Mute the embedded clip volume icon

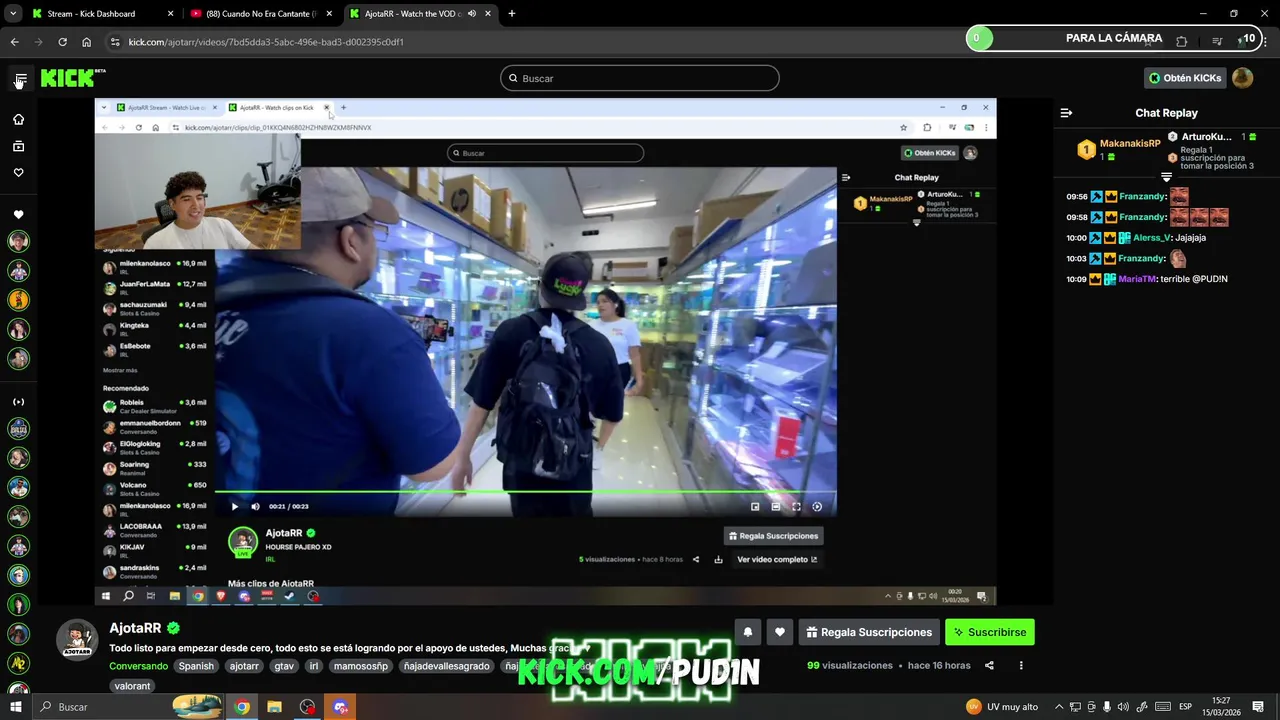255,506
